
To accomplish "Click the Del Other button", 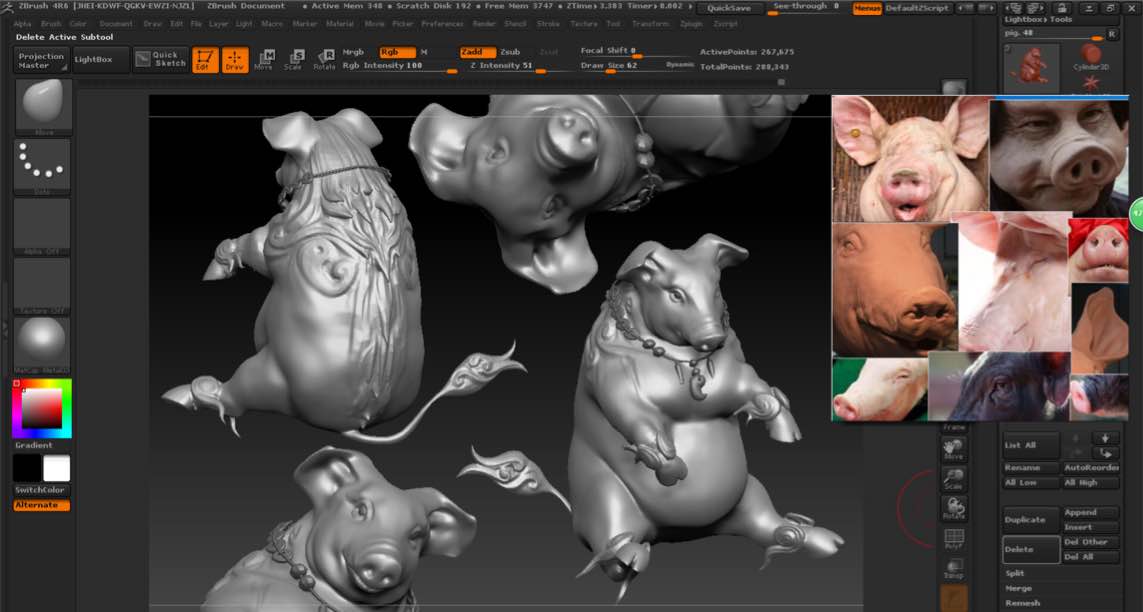I will (x=1091, y=542).
